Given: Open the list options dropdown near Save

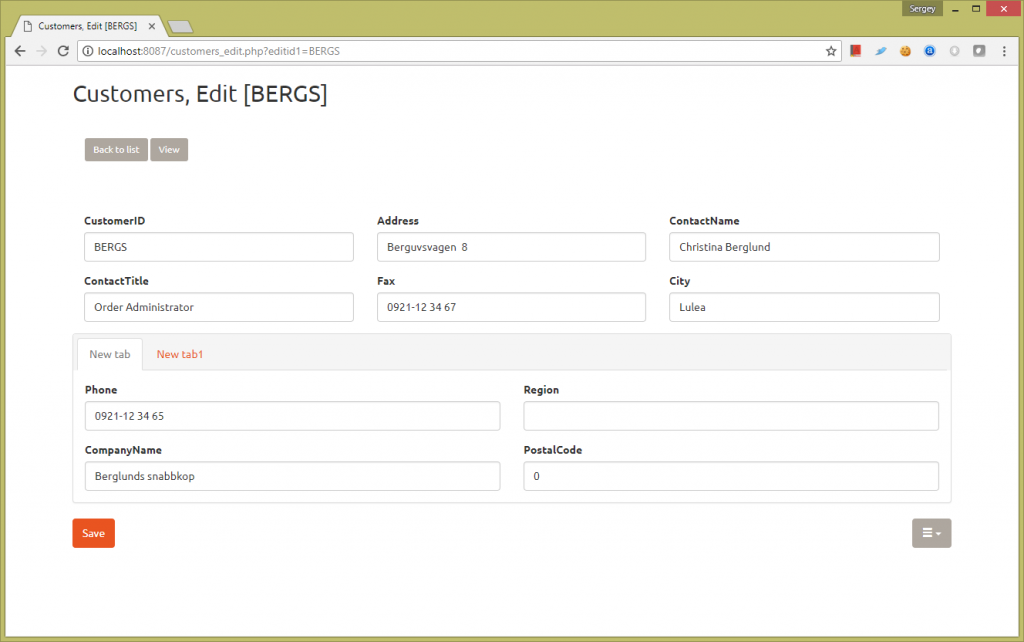Looking at the screenshot, I should click(931, 533).
